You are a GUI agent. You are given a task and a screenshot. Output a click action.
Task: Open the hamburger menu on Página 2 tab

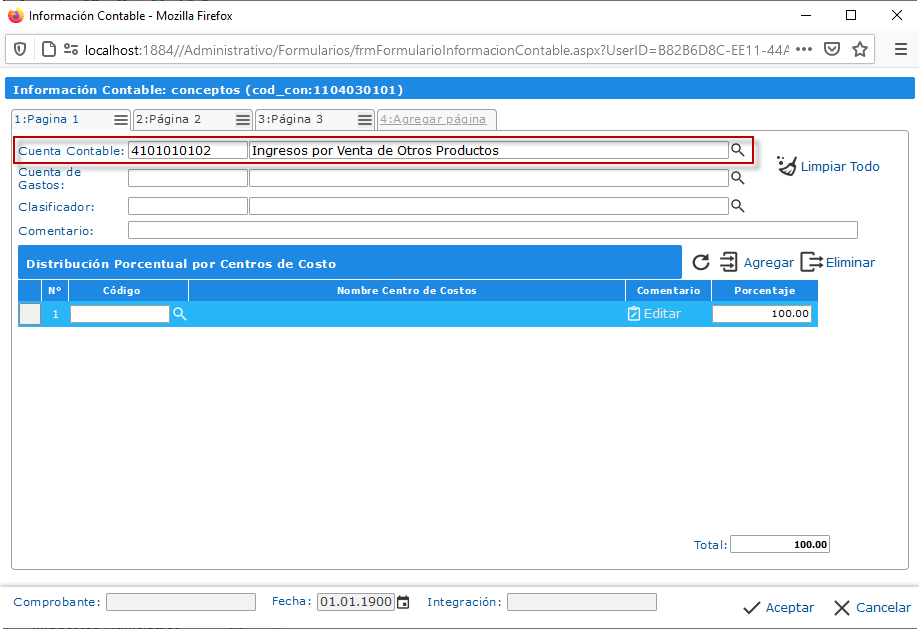(243, 120)
